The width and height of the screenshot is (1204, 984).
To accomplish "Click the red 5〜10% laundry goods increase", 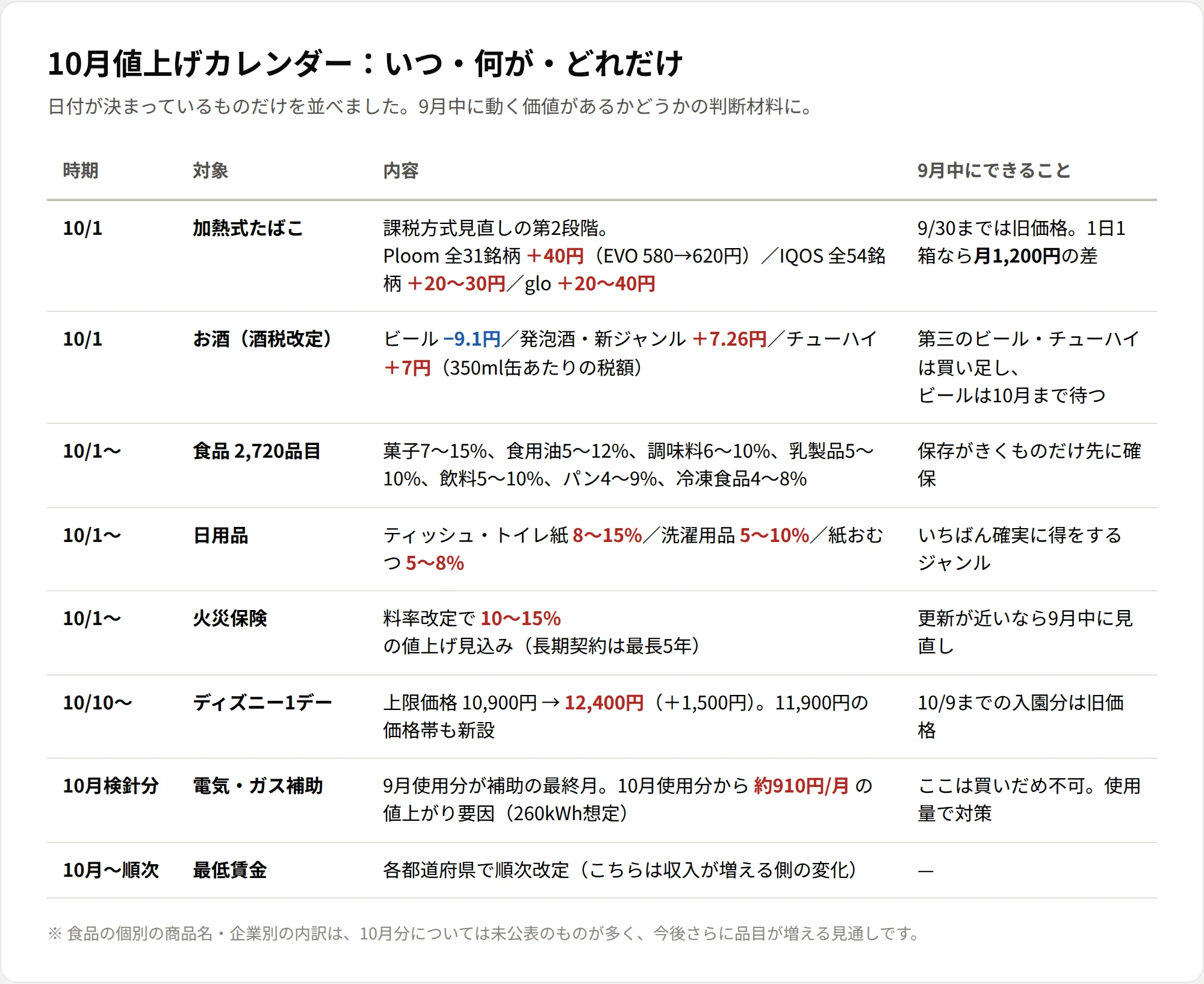I will [775, 535].
